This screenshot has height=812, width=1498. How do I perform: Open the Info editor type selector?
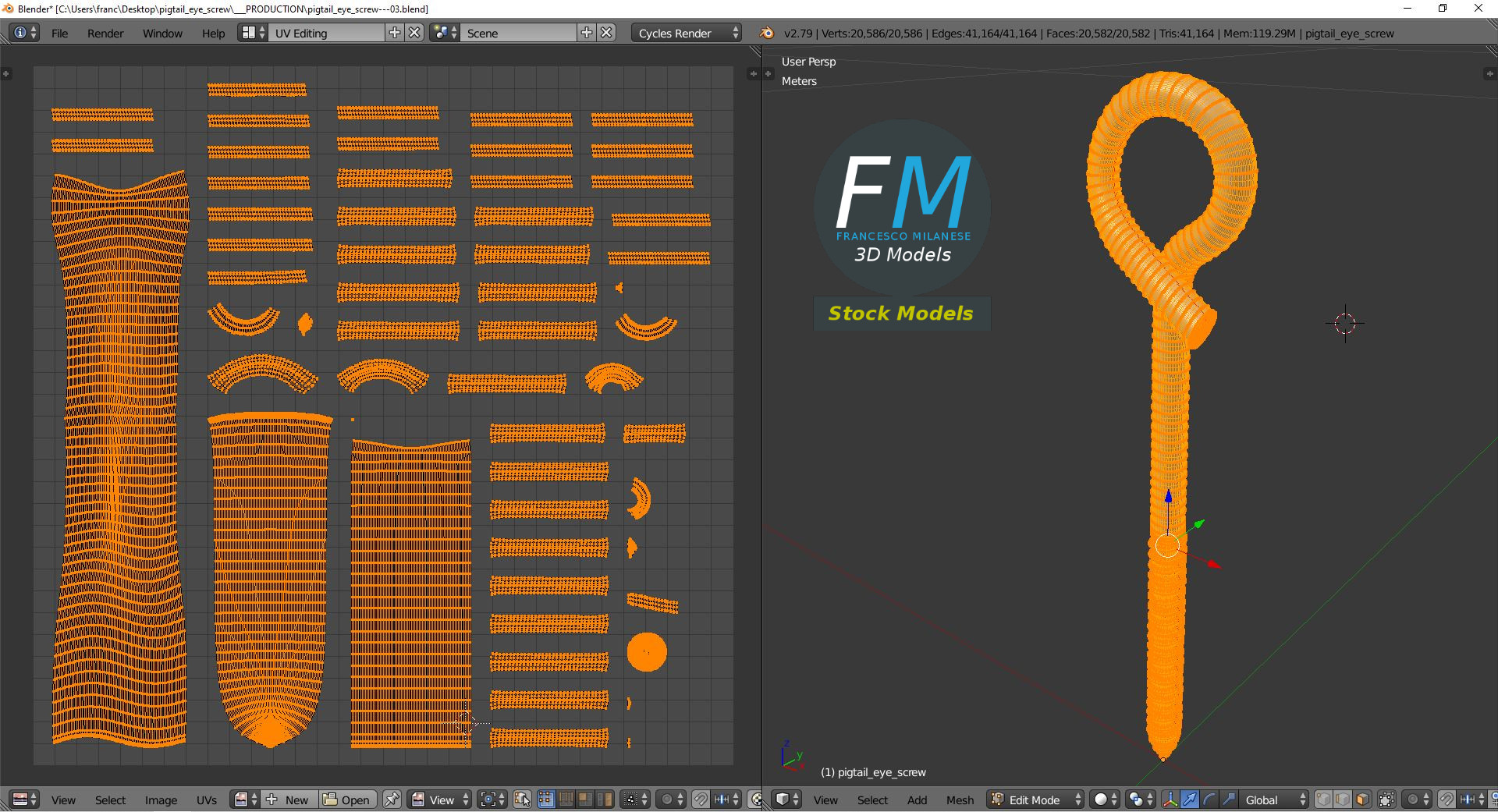click(x=23, y=33)
